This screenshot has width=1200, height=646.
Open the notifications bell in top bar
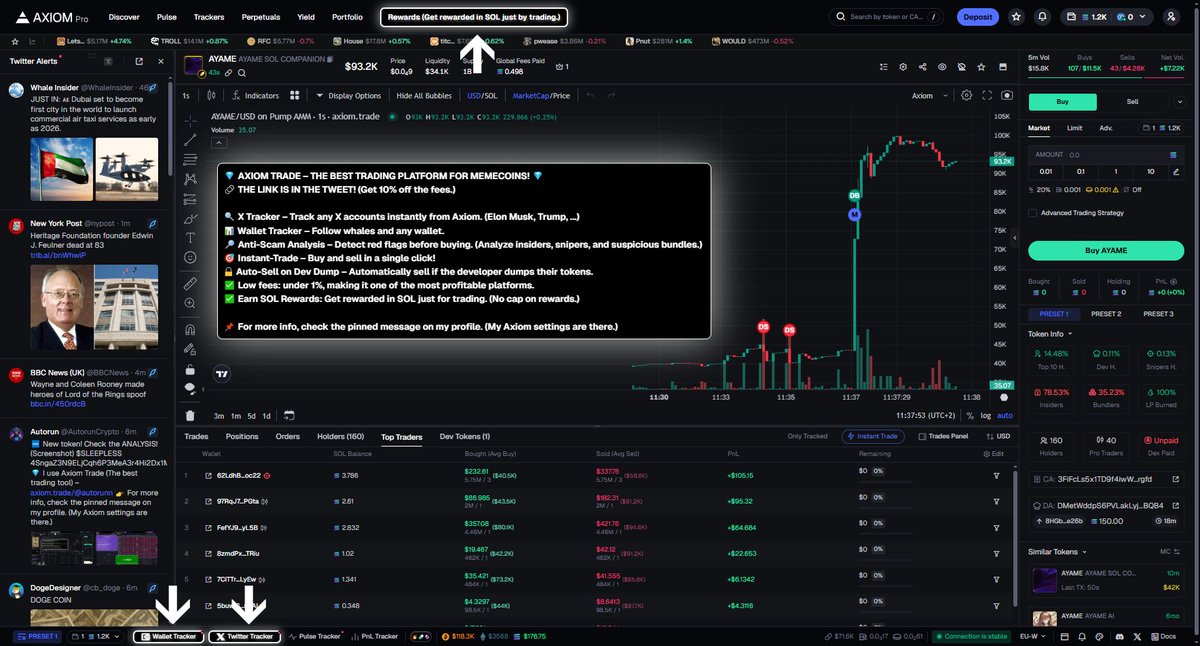[x=1043, y=17]
